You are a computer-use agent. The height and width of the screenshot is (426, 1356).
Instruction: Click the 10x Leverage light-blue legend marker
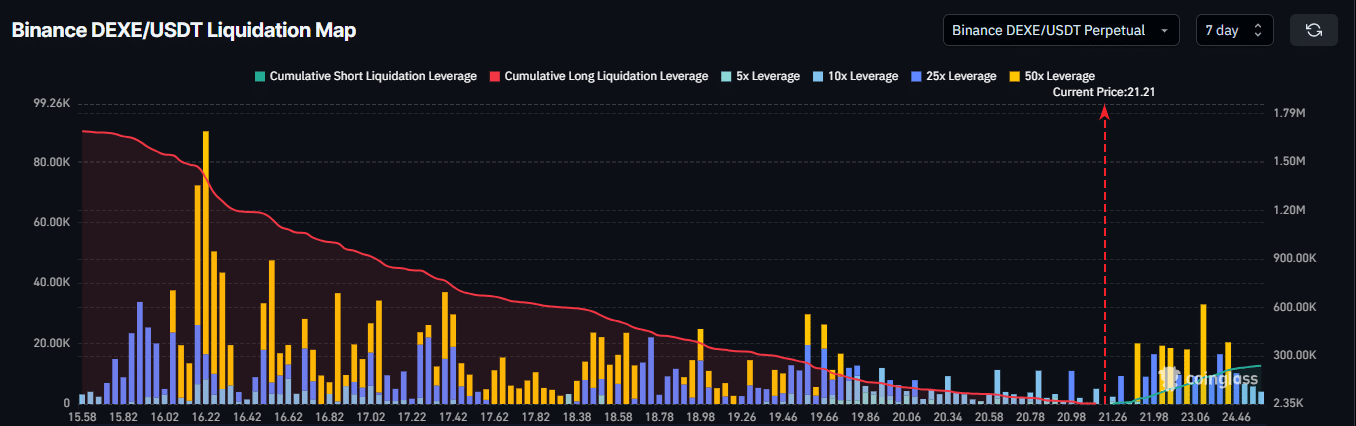click(x=818, y=76)
